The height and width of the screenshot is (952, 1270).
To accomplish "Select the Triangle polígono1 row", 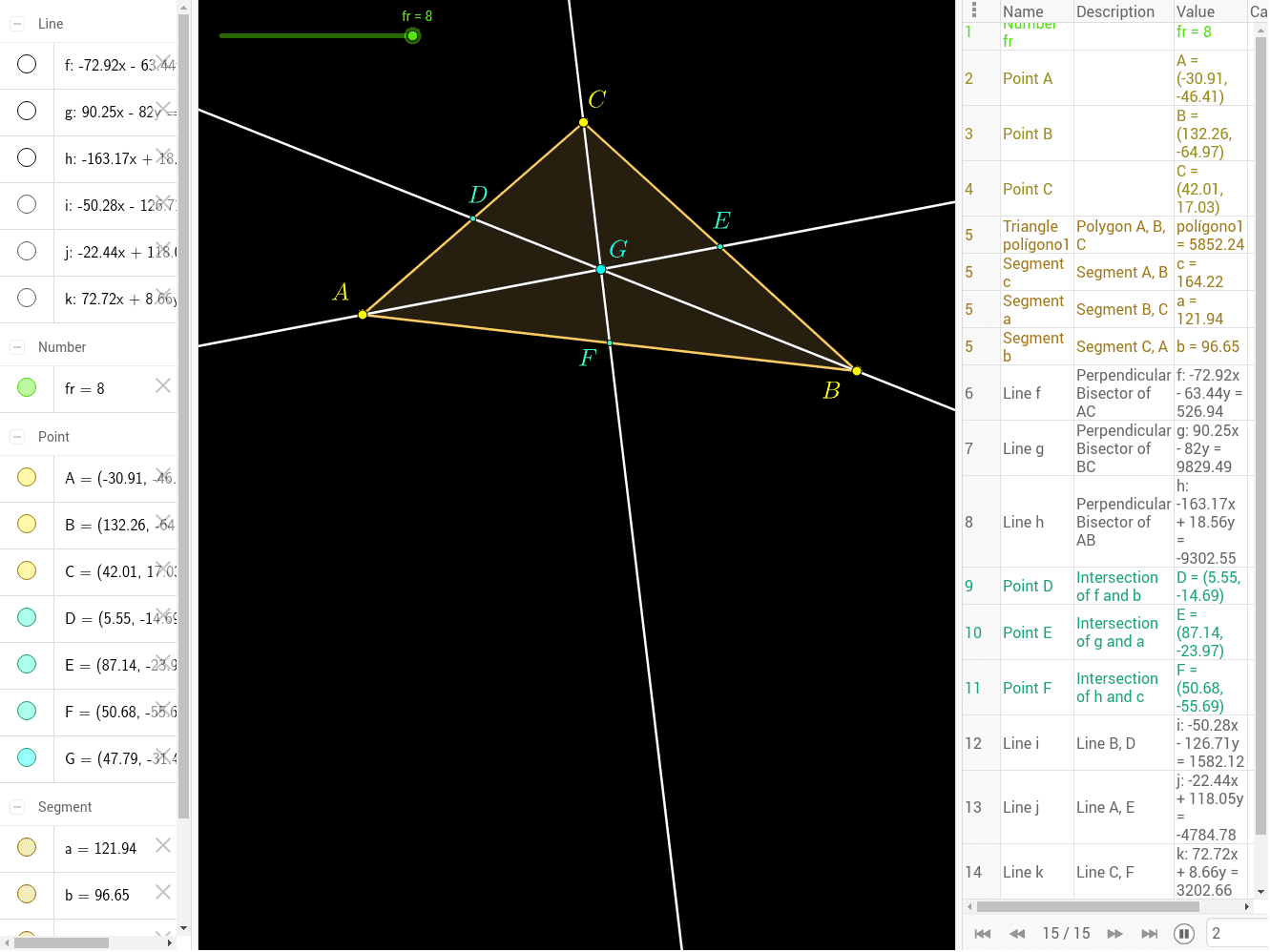I will tap(1106, 235).
